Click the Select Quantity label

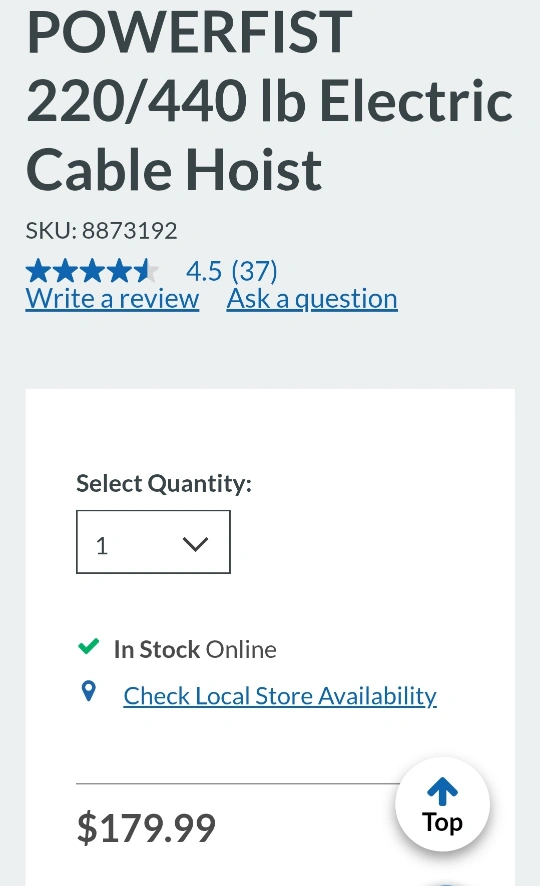point(164,484)
